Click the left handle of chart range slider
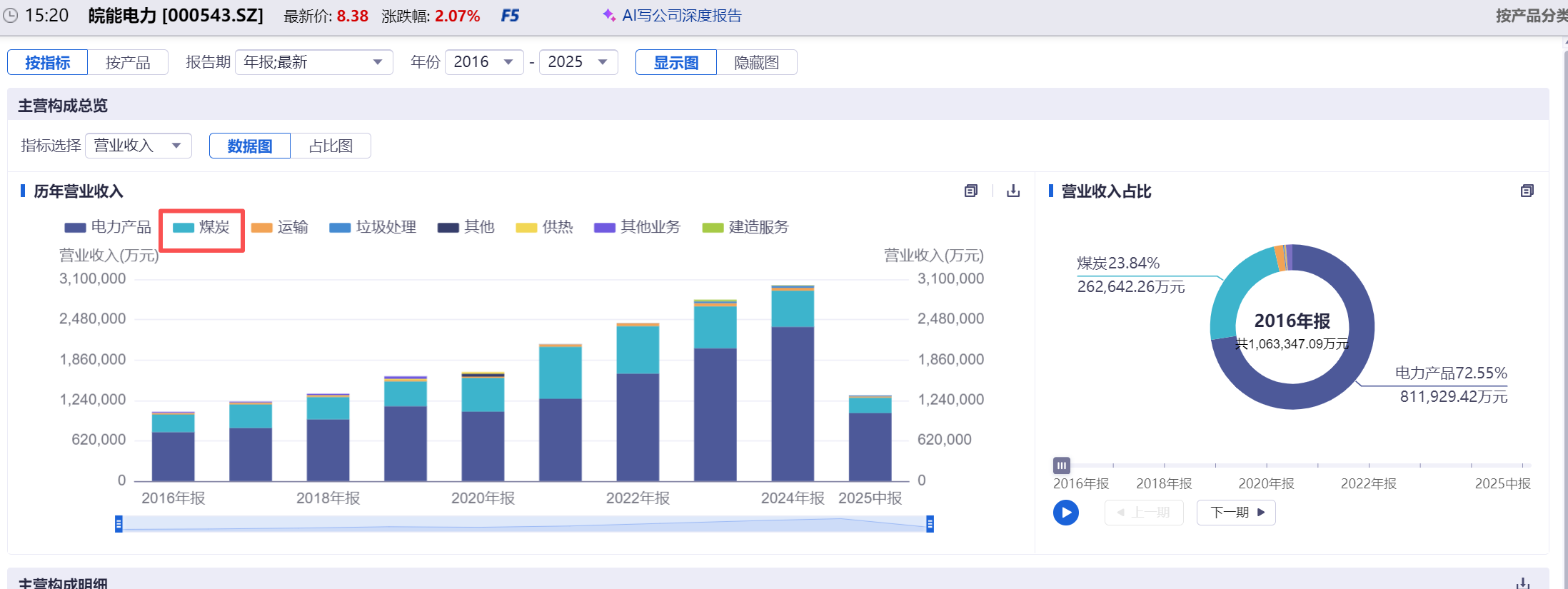This screenshot has width=1568, height=589. [119, 525]
